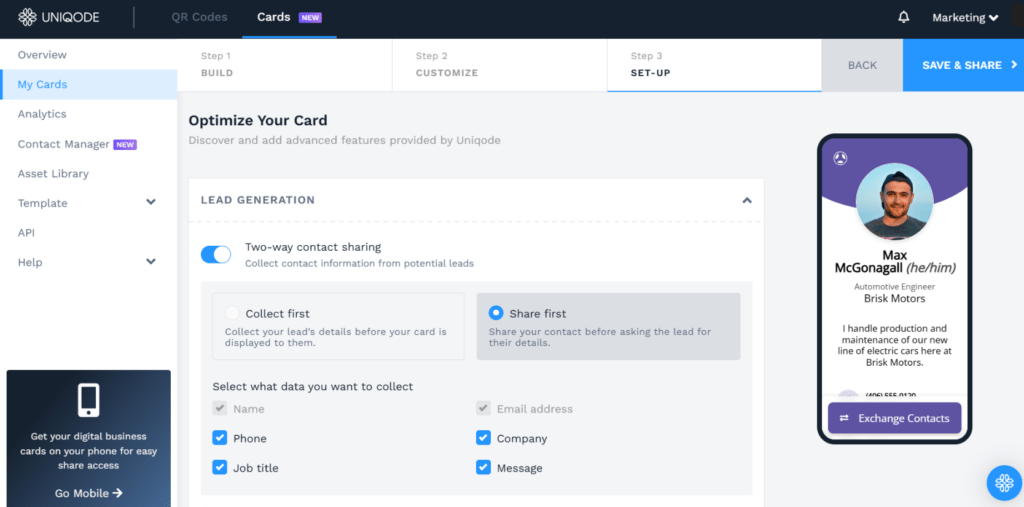Screen dimensions: 1024x507
Task: Click 'Select what data you want to collect'
Action: [x=313, y=386]
